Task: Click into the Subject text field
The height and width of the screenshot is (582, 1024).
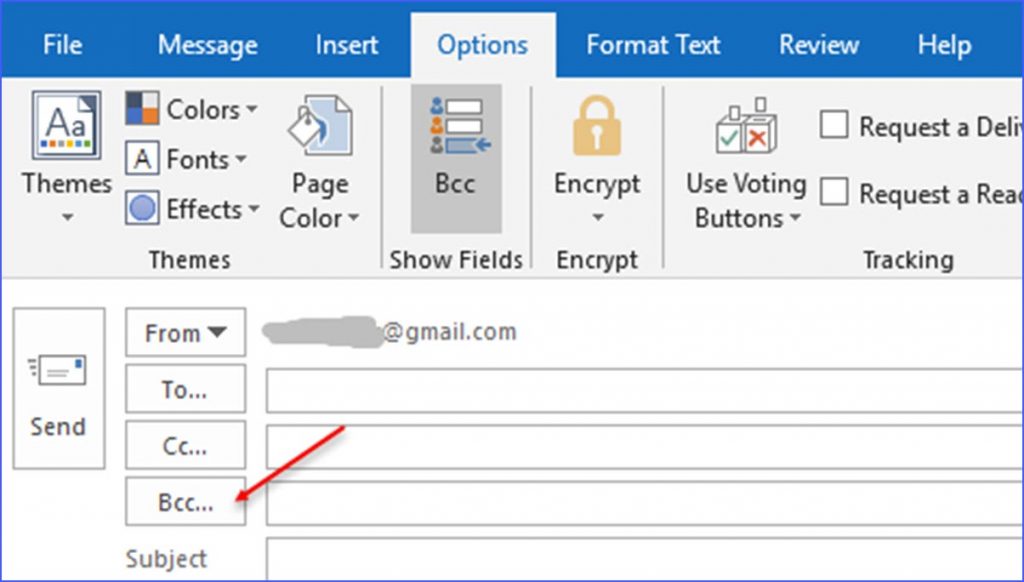Action: (x=640, y=558)
